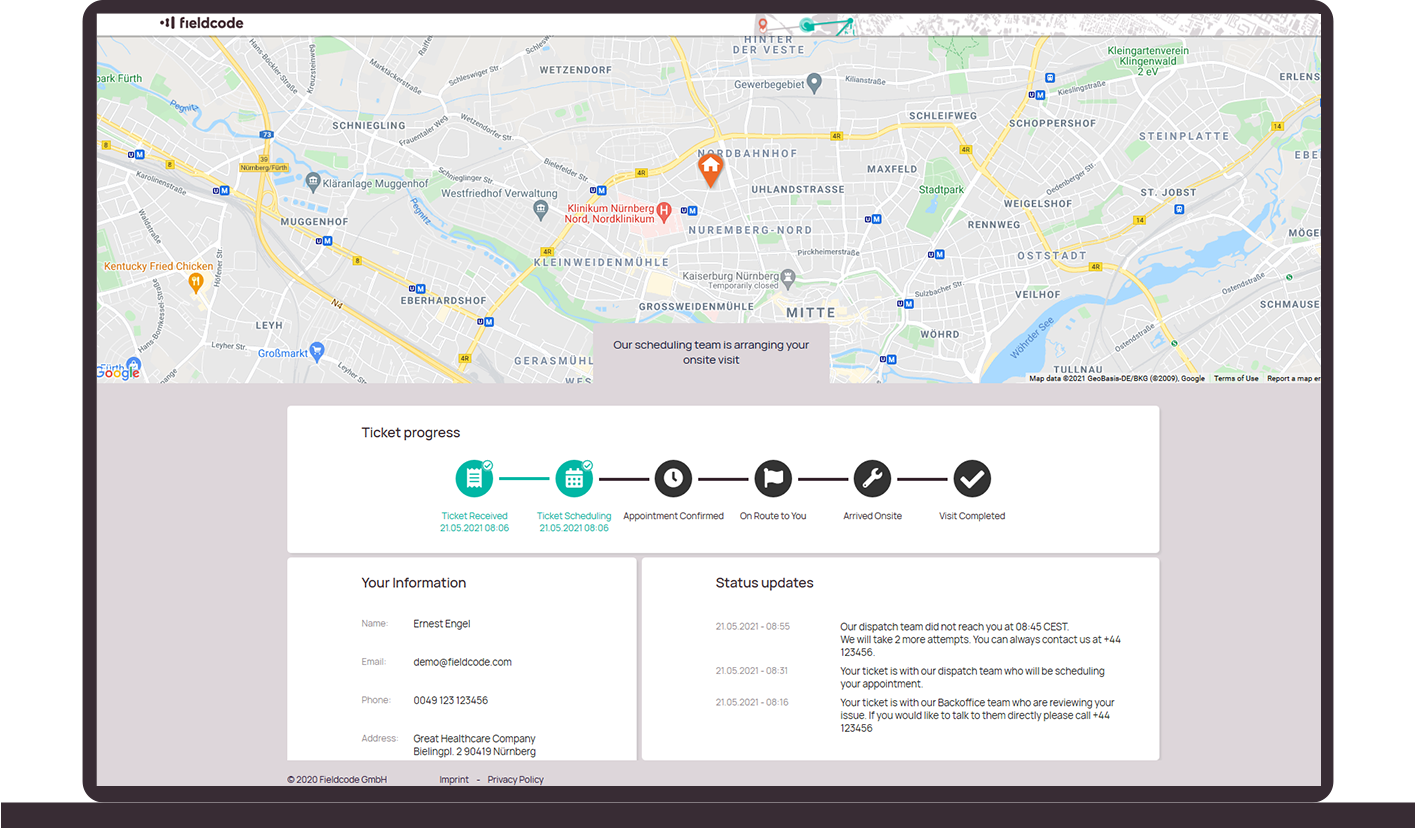Image resolution: width=1416 pixels, height=828 pixels.
Task: Click Kentucky Fried Chicken restaurant pin
Action: tap(196, 283)
